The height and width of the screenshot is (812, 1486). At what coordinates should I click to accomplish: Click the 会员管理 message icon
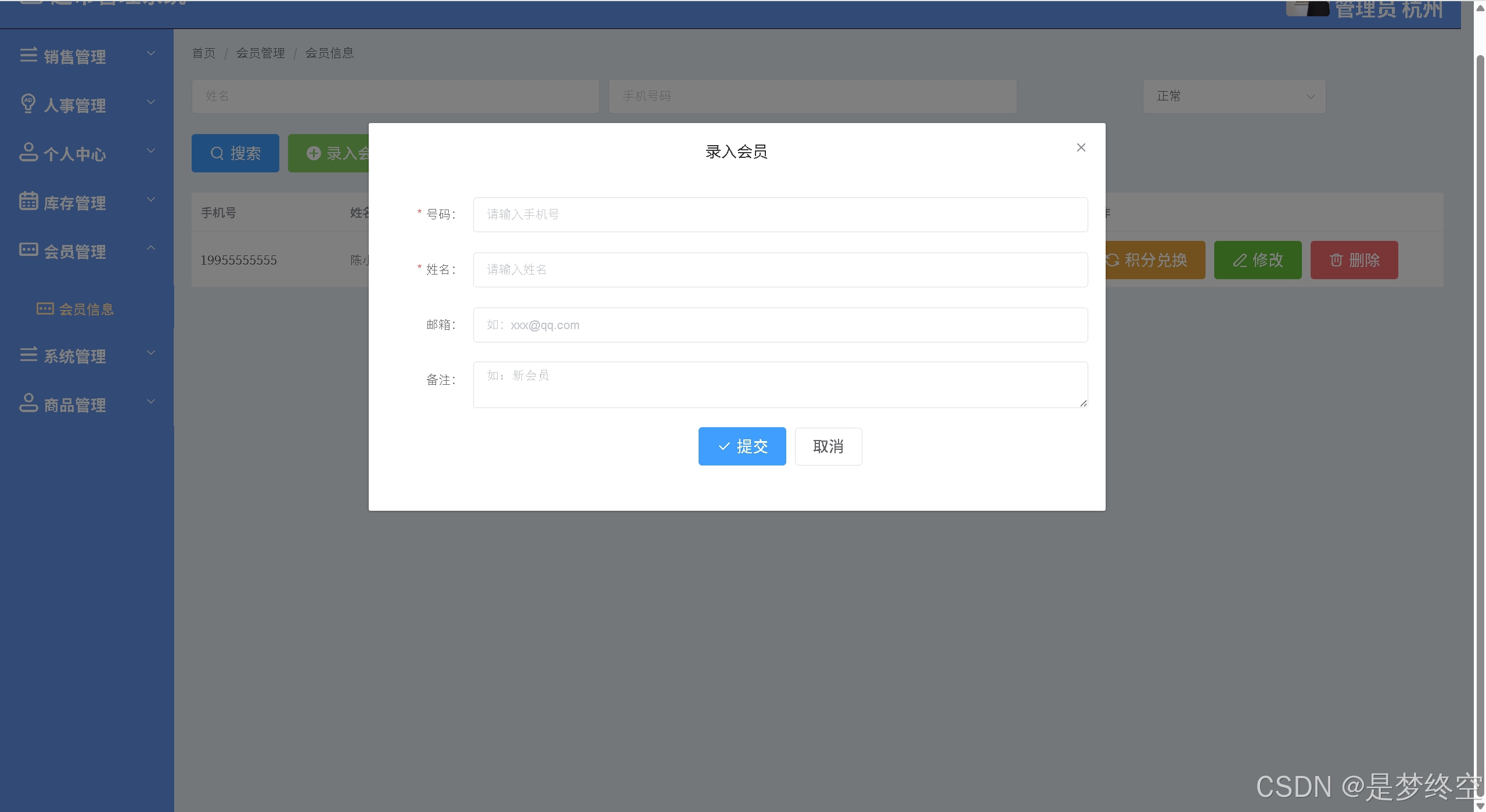click(28, 250)
